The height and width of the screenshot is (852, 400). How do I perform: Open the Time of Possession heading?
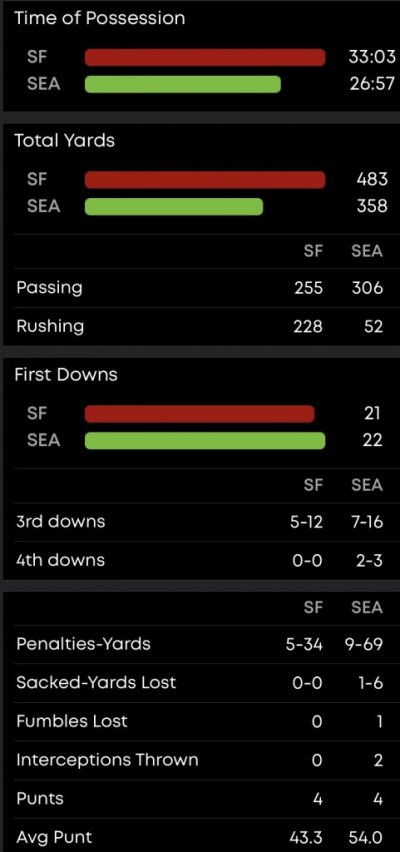[x=99, y=18]
